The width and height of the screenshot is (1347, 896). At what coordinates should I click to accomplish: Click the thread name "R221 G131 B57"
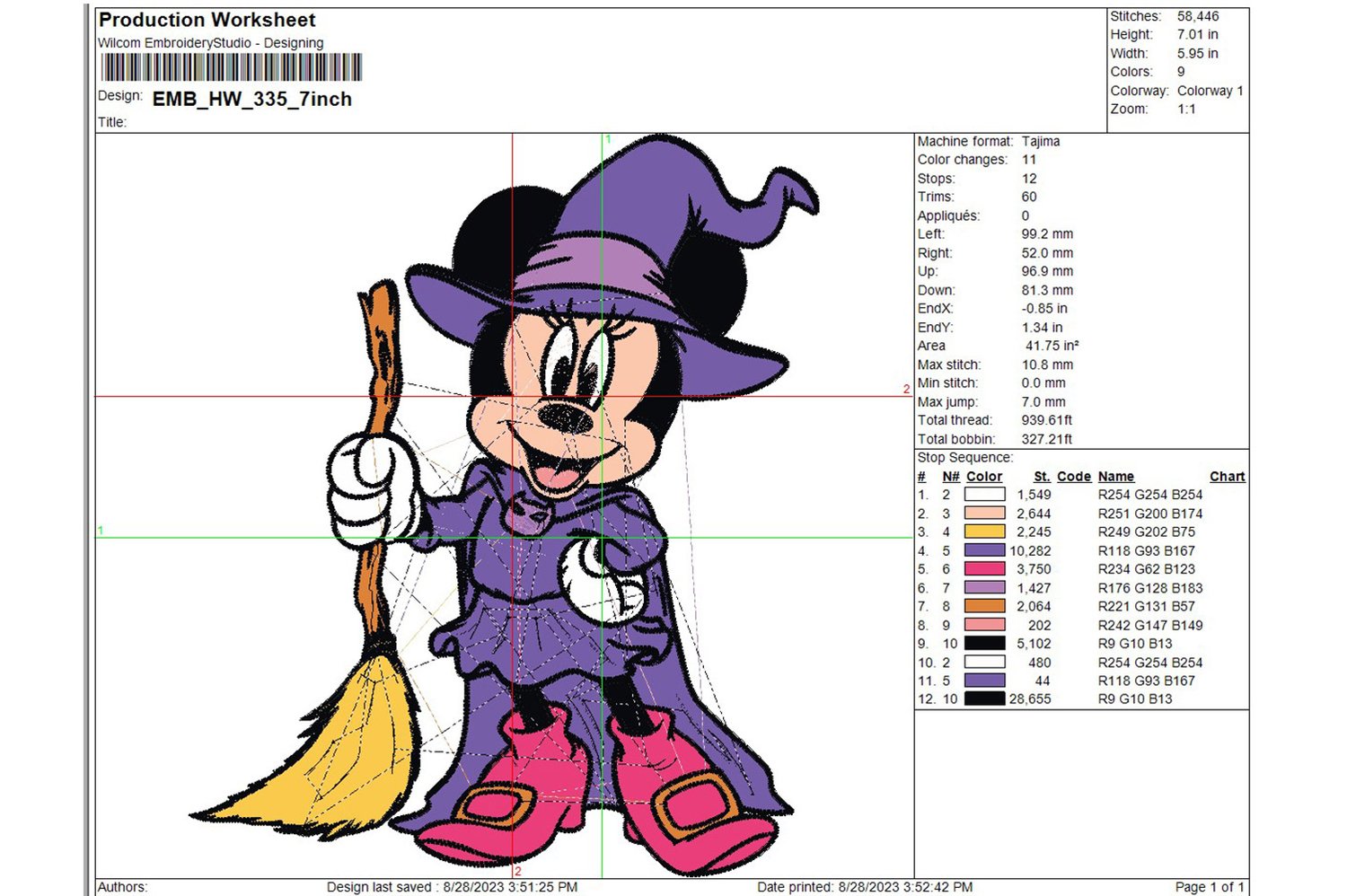click(1147, 606)
